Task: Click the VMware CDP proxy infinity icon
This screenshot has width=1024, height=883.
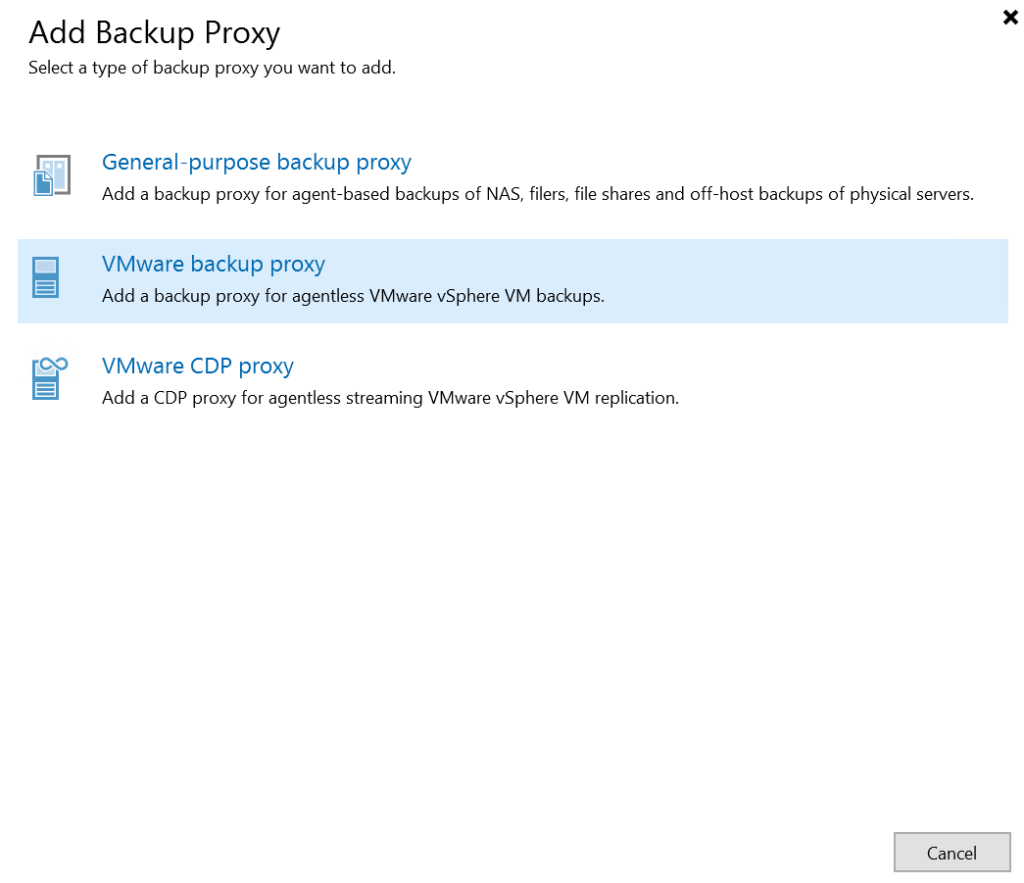Action: pyautogui.click(x=50, y=379)
